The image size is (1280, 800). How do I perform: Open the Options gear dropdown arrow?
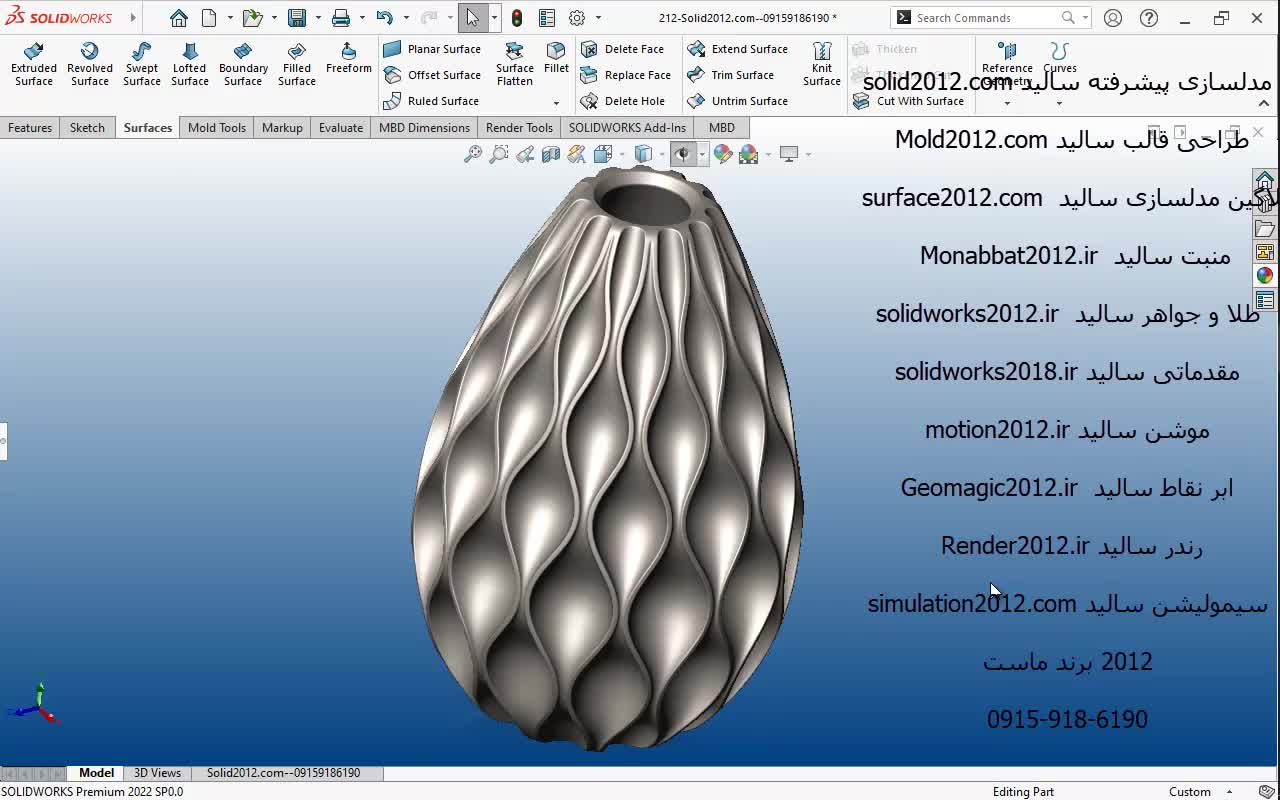[x=598, y=18]
